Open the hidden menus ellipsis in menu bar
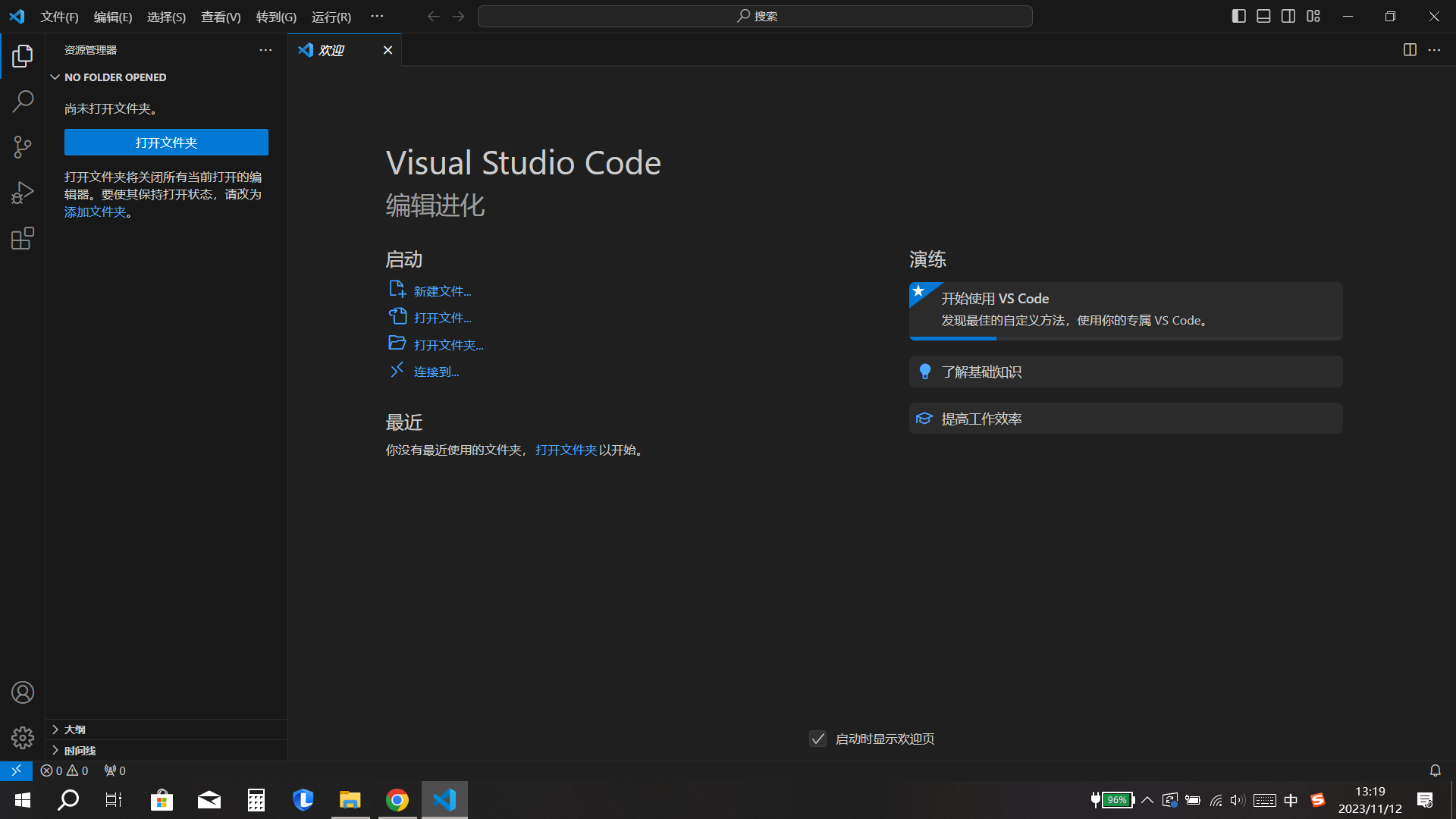1456x819 pixels. [377, 17]
